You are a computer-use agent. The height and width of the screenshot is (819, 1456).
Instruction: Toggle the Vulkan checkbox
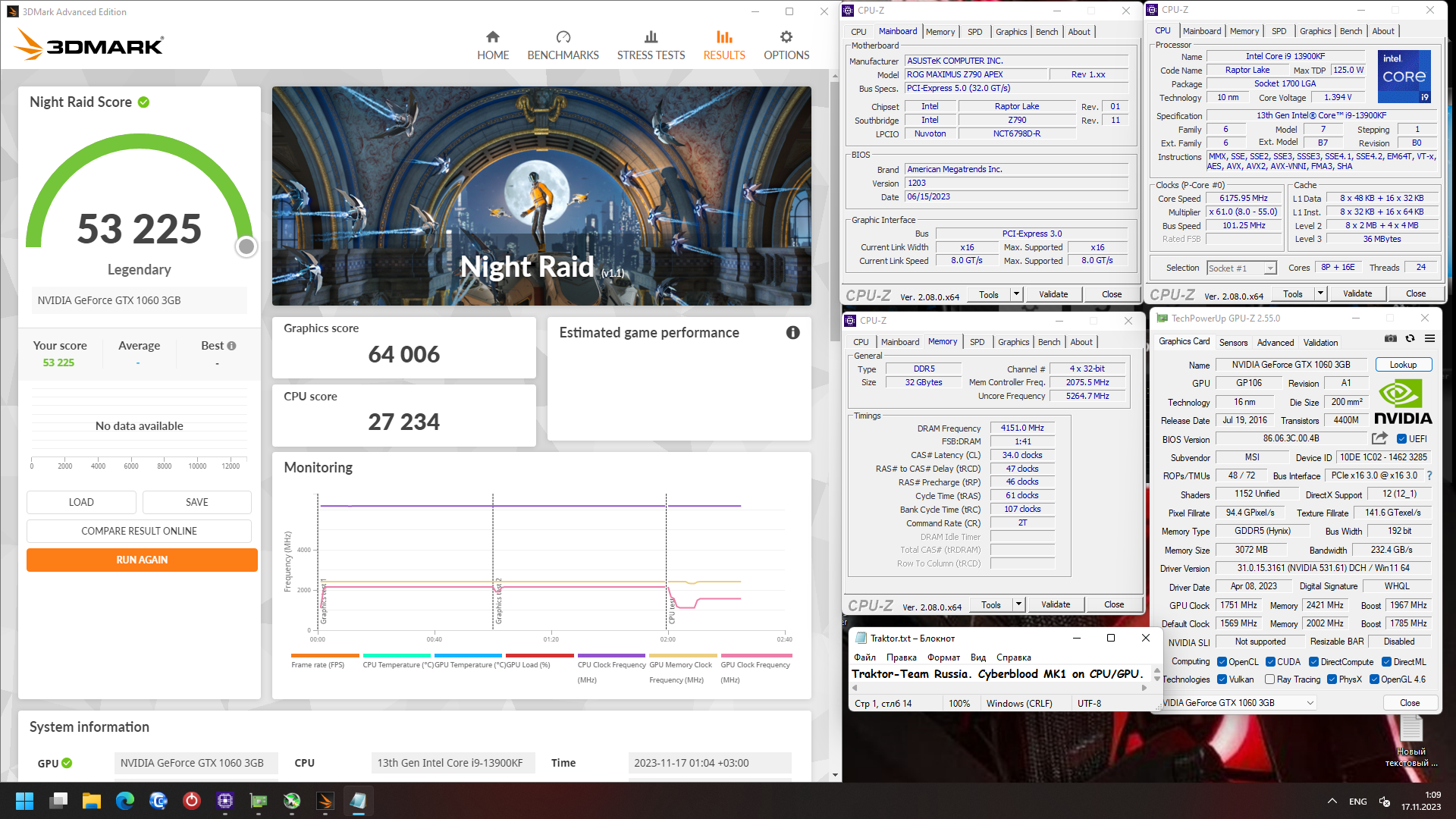1222,679
